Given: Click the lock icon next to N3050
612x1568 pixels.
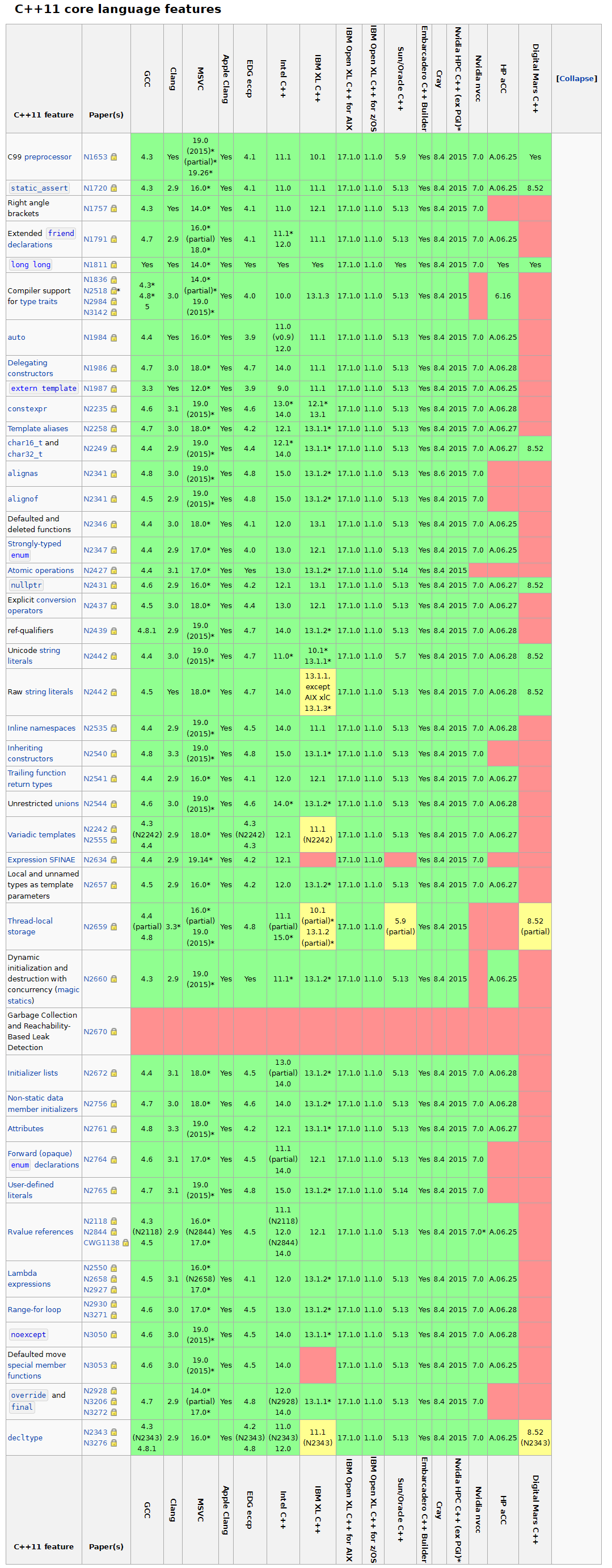Looking at the screenshot, I should (114, 1334).
